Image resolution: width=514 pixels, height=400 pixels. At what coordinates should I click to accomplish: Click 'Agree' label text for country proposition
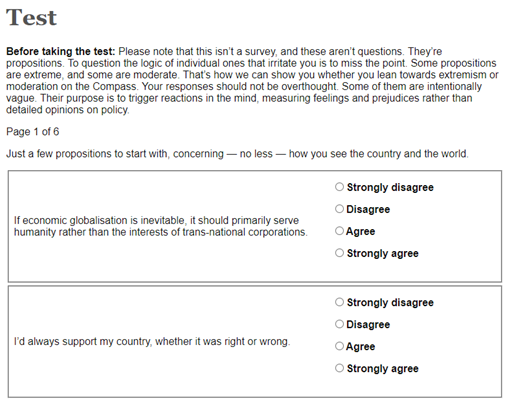(x=360, y=347)
